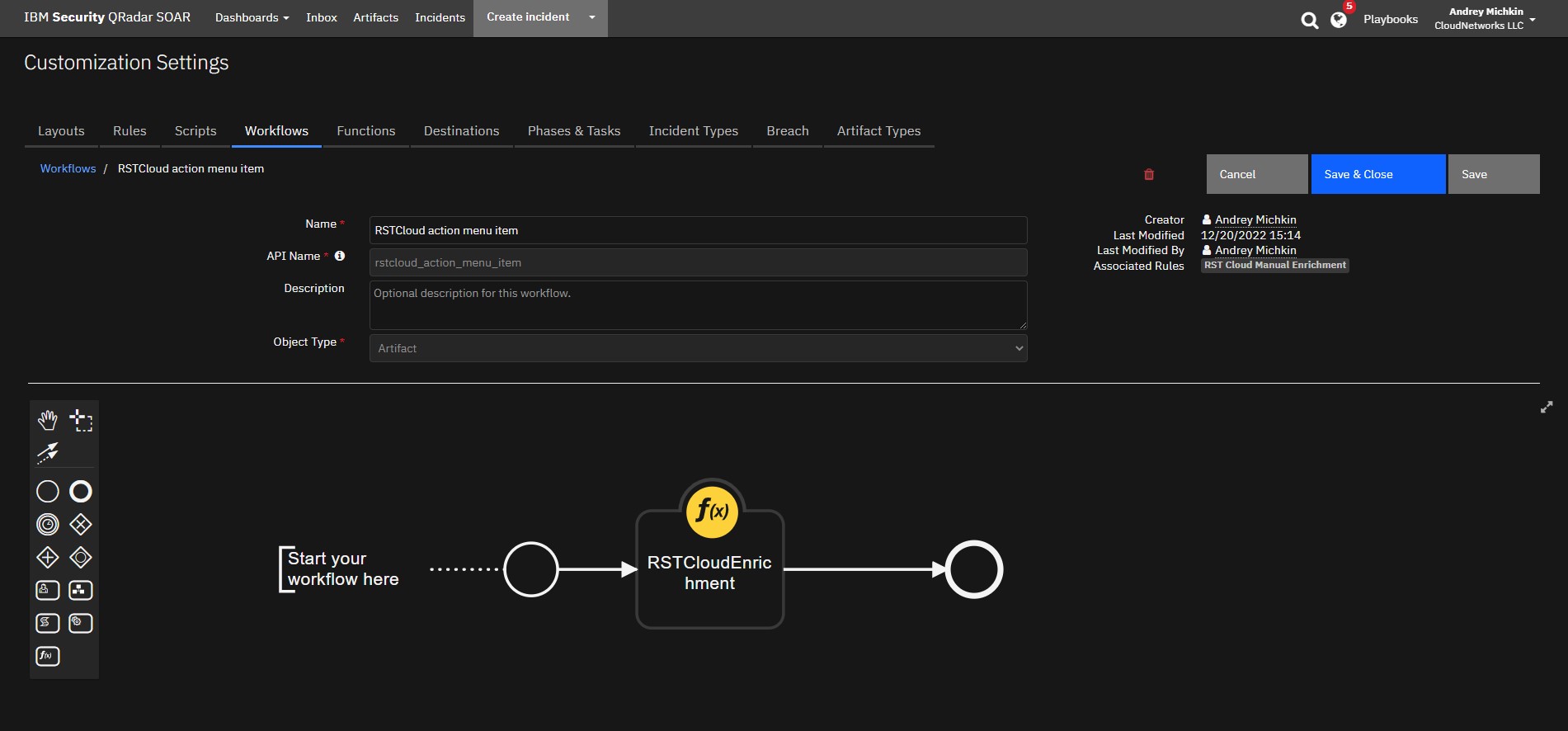Open Artifacts in the top navigation
Screen dimensions: 1568x731
376,17
